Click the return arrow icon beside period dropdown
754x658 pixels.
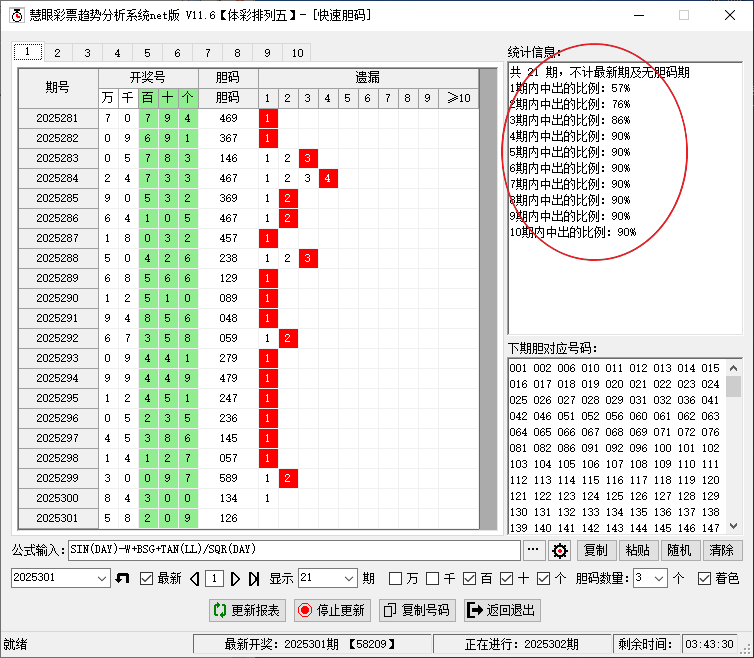[x=123, y=579]
